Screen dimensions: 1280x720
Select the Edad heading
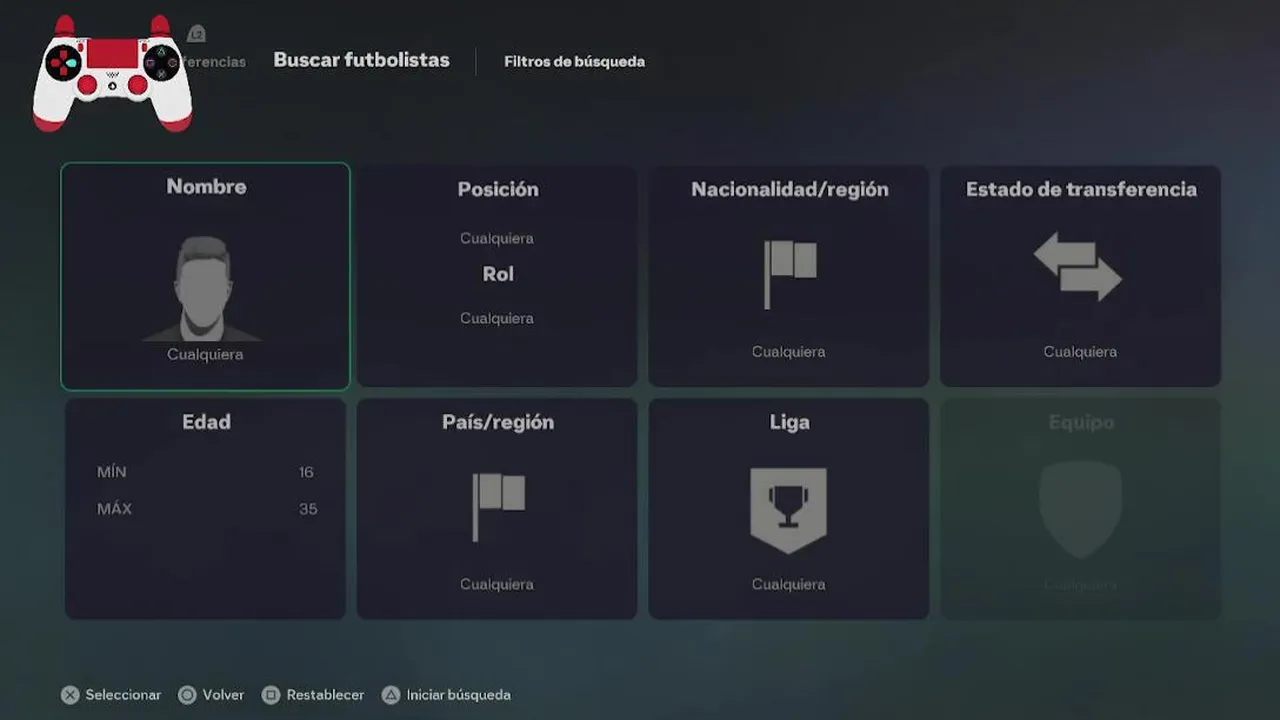point(206,422)
